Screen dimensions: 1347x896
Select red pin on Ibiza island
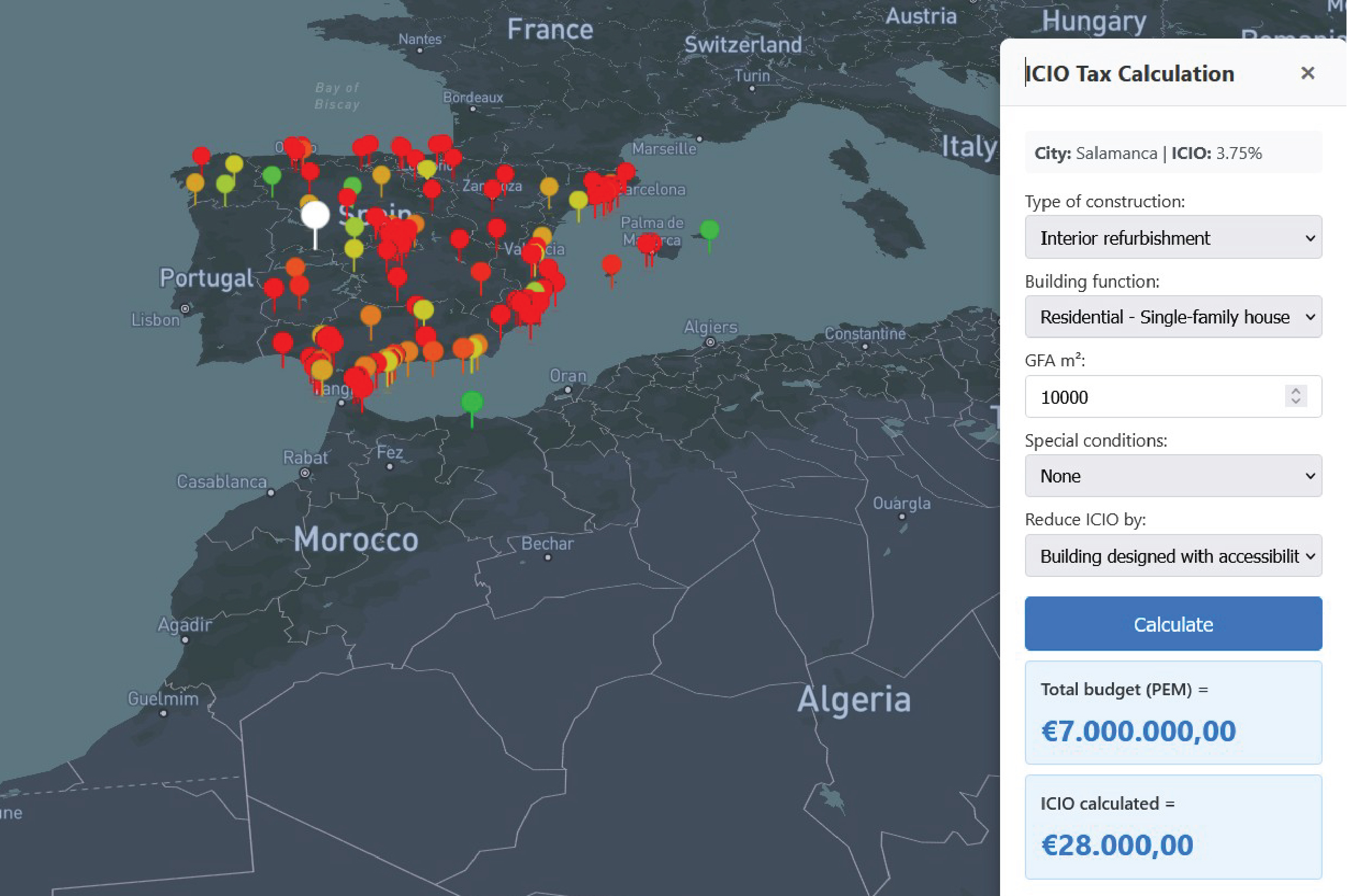(x=611, y=265)
